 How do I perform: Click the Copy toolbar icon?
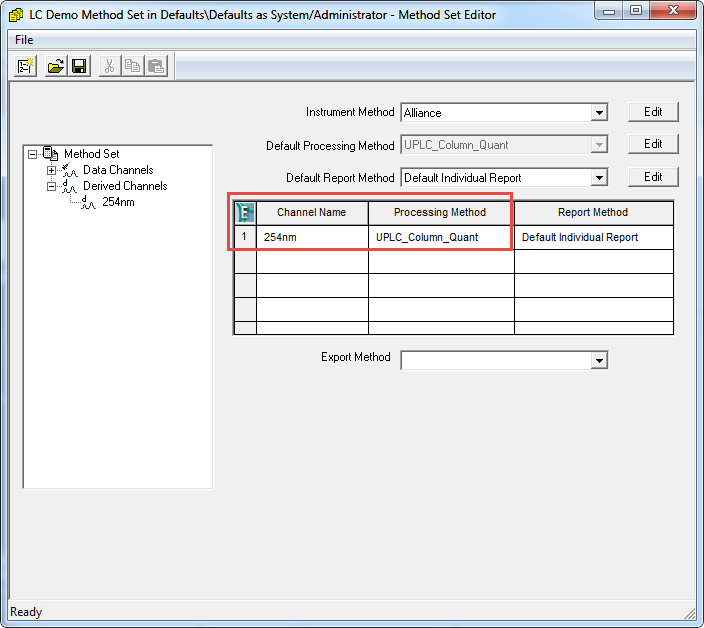pyautogui.click(x=132, y=66)
